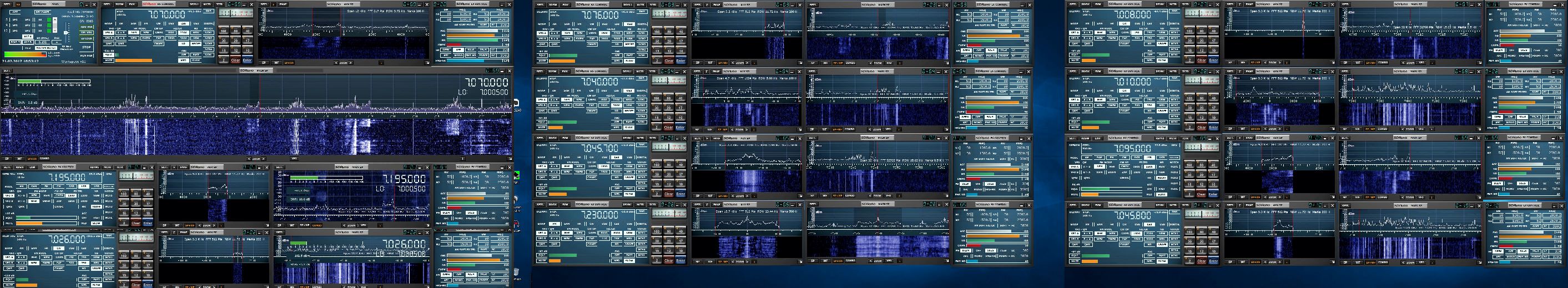
Task: Open SETT. on the 7.076.000 RX Control
Action: (x=540, y=4)
